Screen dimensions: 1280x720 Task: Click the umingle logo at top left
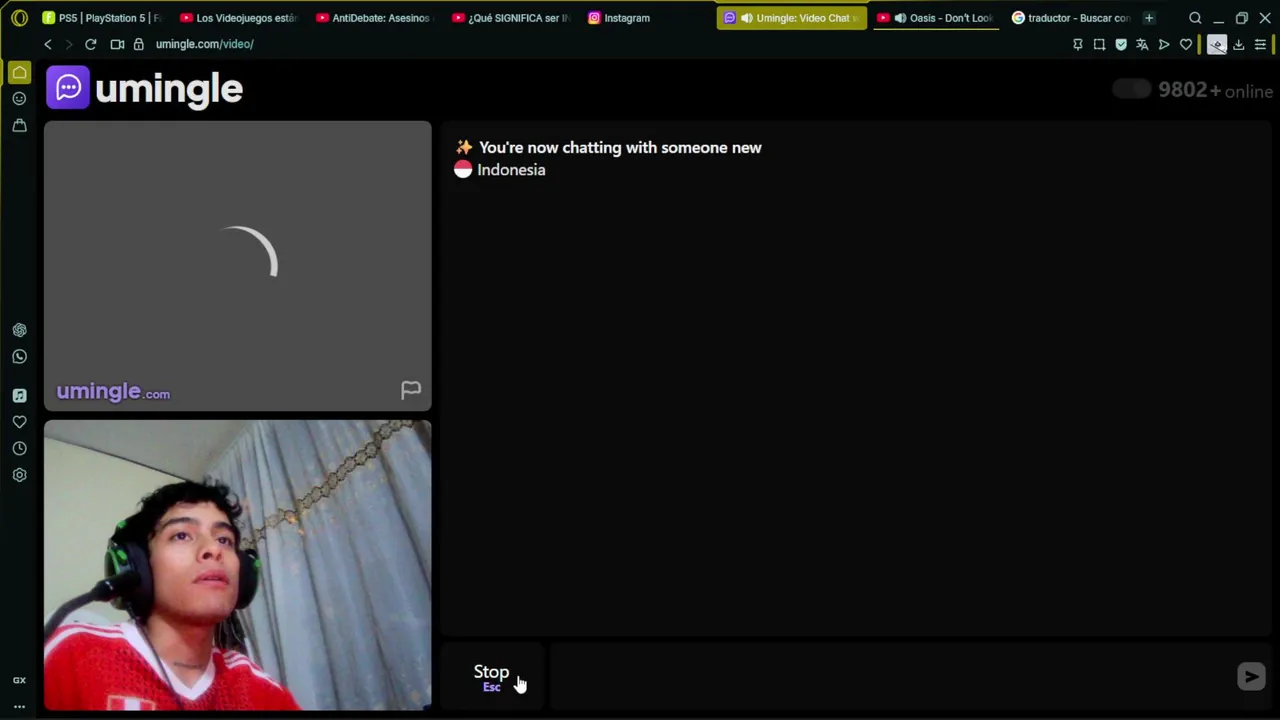pyautogui.click(x=145, y=88)
